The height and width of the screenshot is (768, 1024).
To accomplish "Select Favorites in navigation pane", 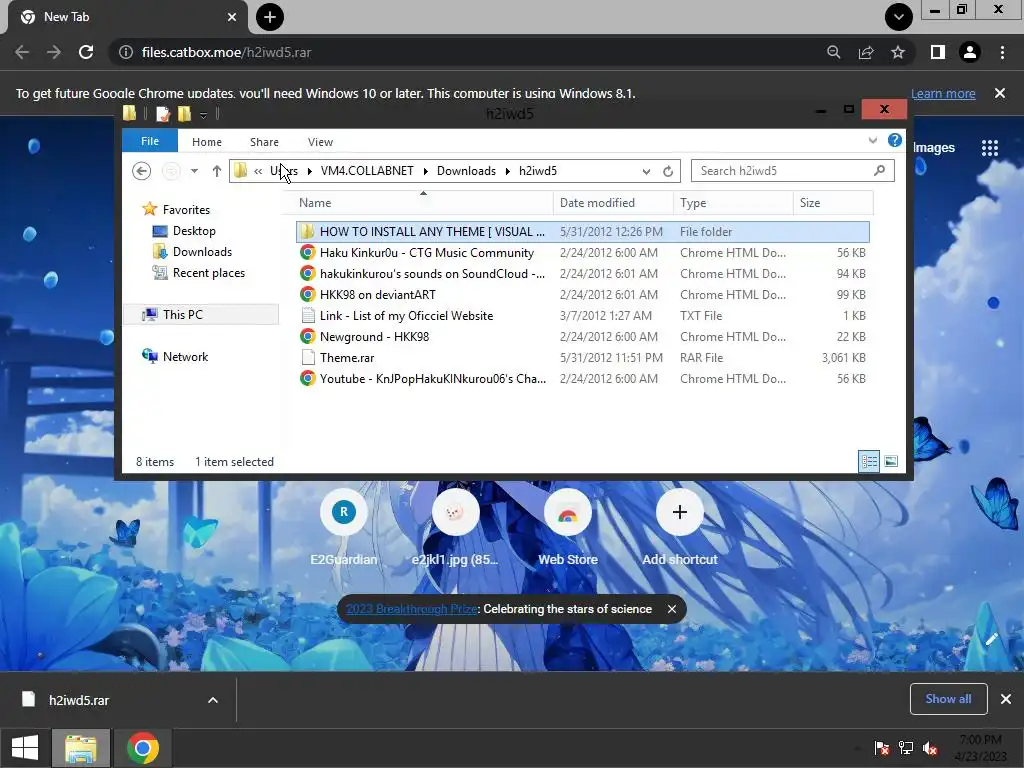I will [176, 210].
